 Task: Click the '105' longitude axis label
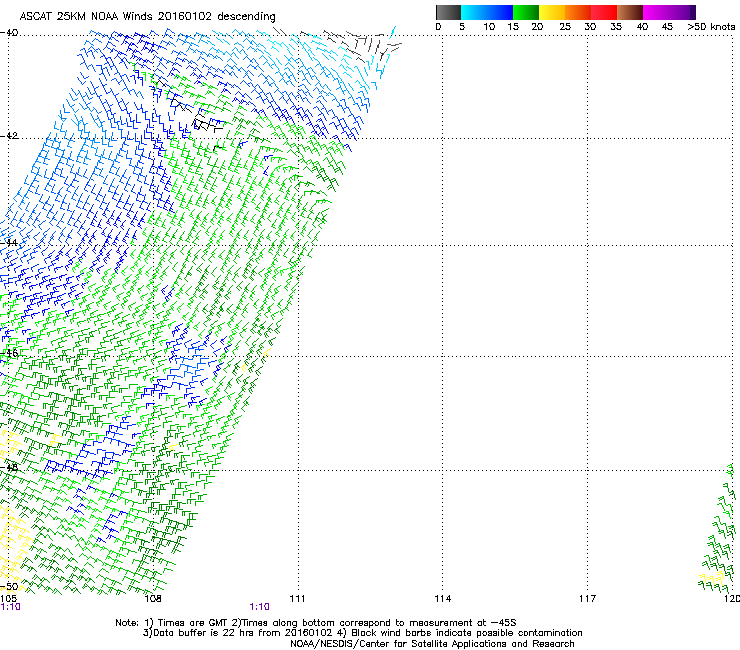8,599
